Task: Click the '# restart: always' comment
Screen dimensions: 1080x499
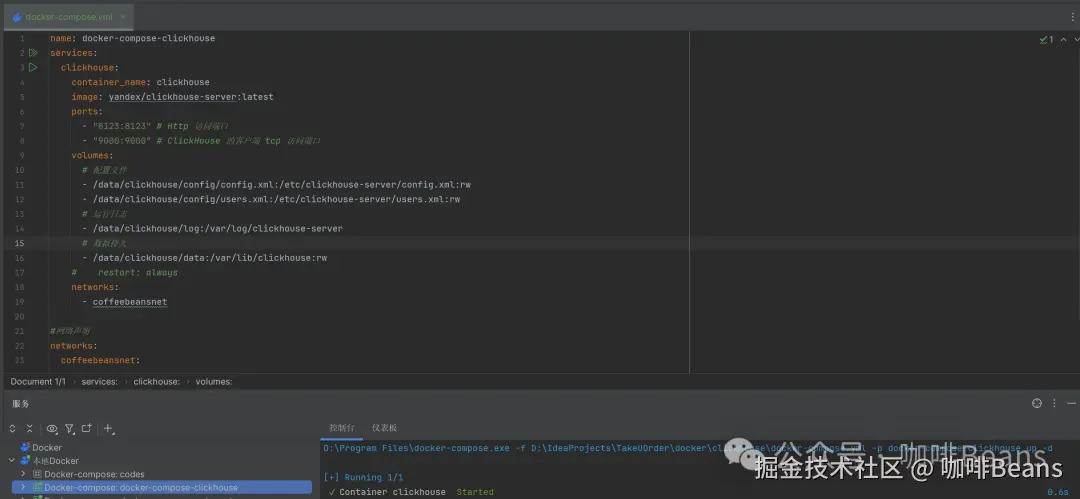Action: pyautogui.click(x=125, y=272)
